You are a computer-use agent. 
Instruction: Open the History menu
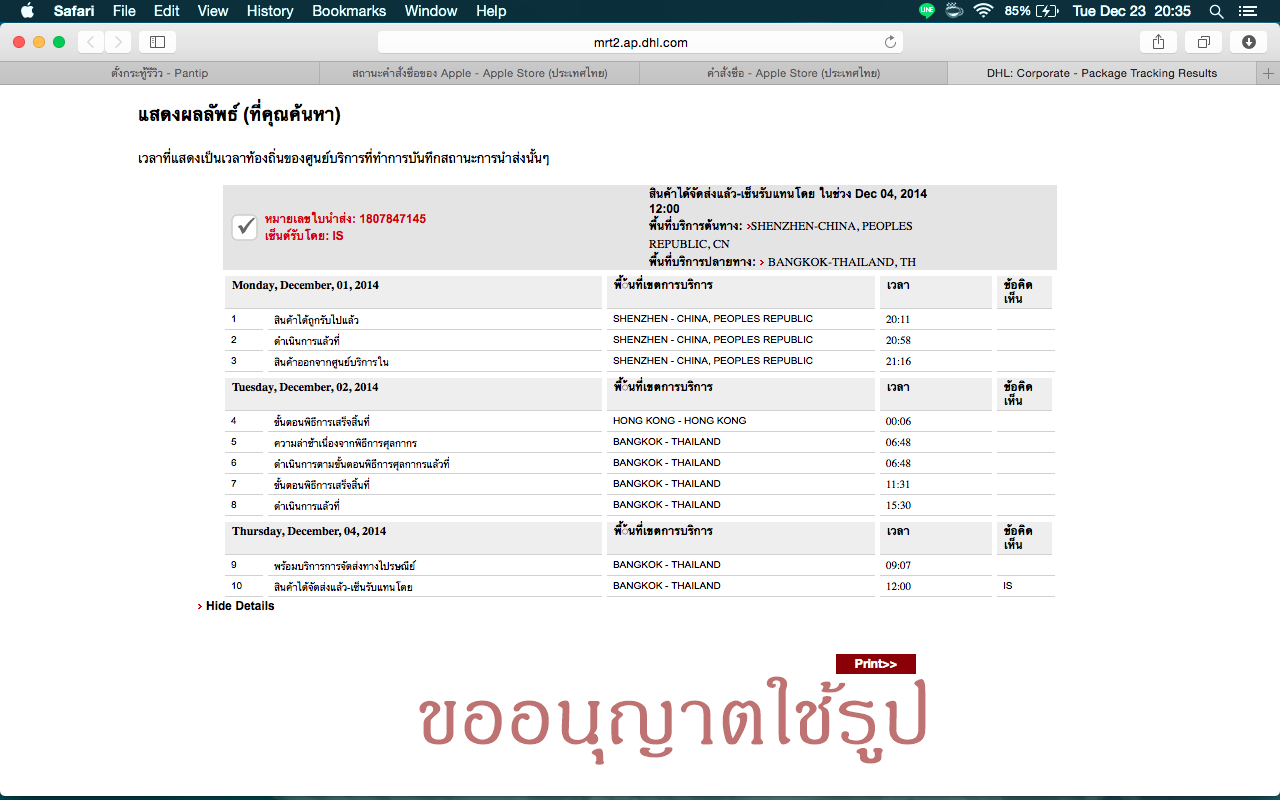[270, 11]
